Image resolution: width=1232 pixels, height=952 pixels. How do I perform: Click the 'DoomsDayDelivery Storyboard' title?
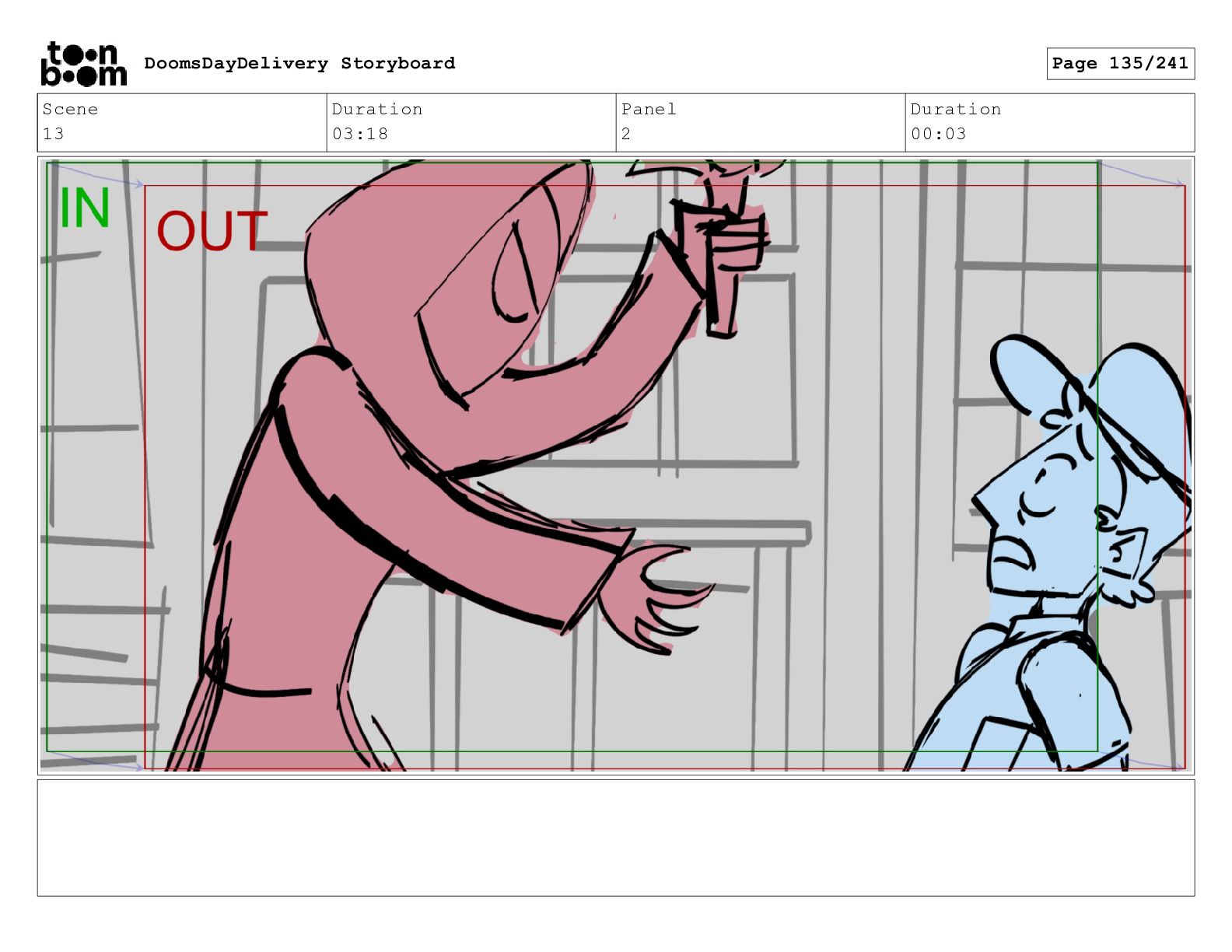pyautogui.click(x=299, y=63)
